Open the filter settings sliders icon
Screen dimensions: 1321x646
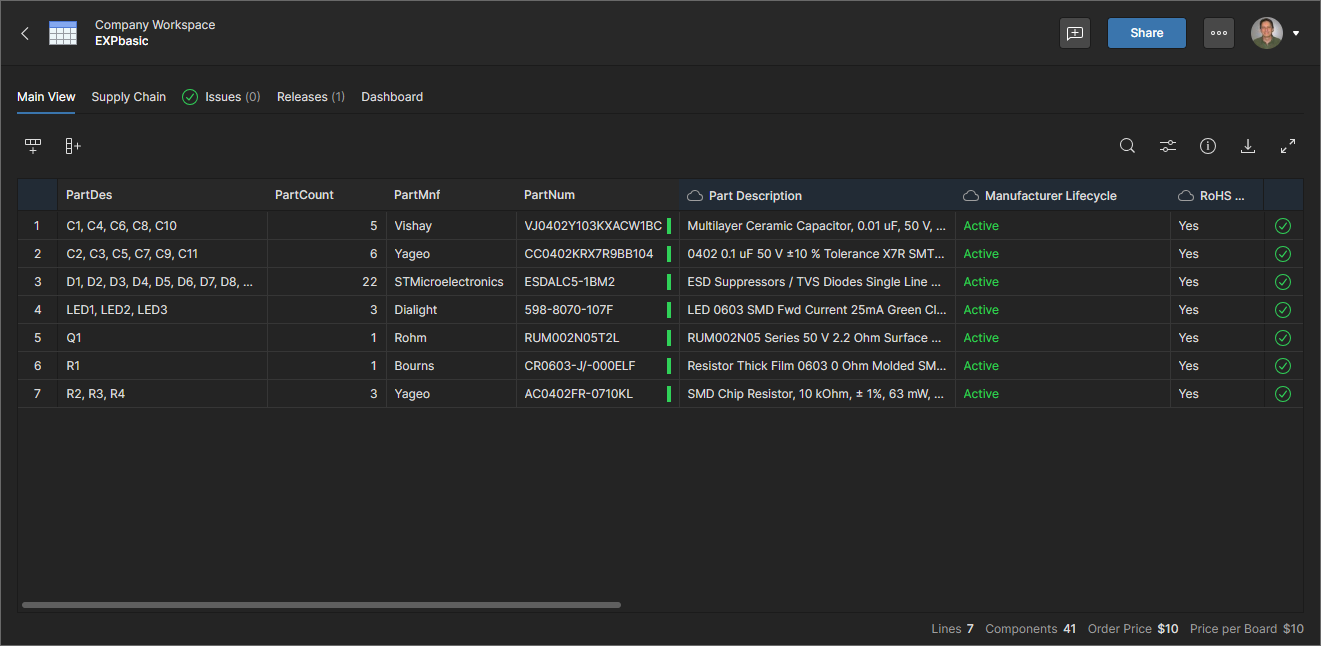tap(1167, 146)
